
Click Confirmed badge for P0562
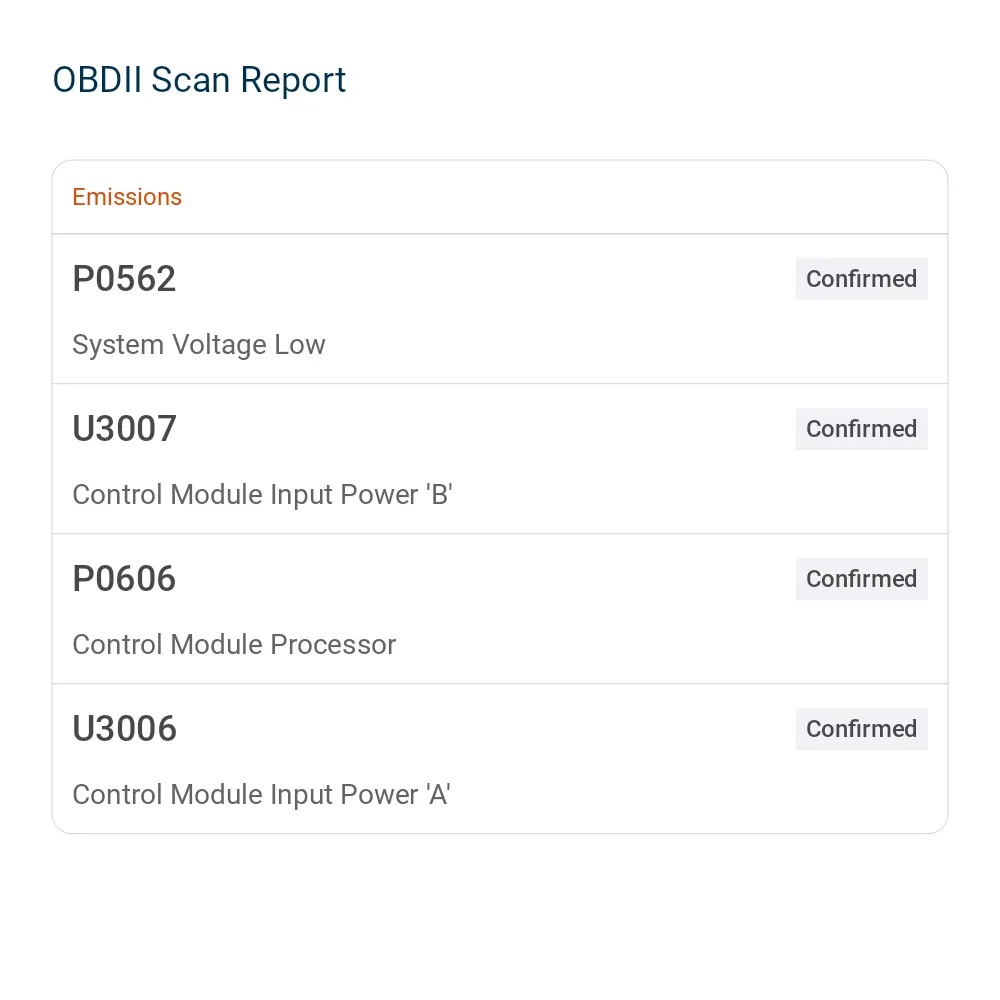(861, 279)
